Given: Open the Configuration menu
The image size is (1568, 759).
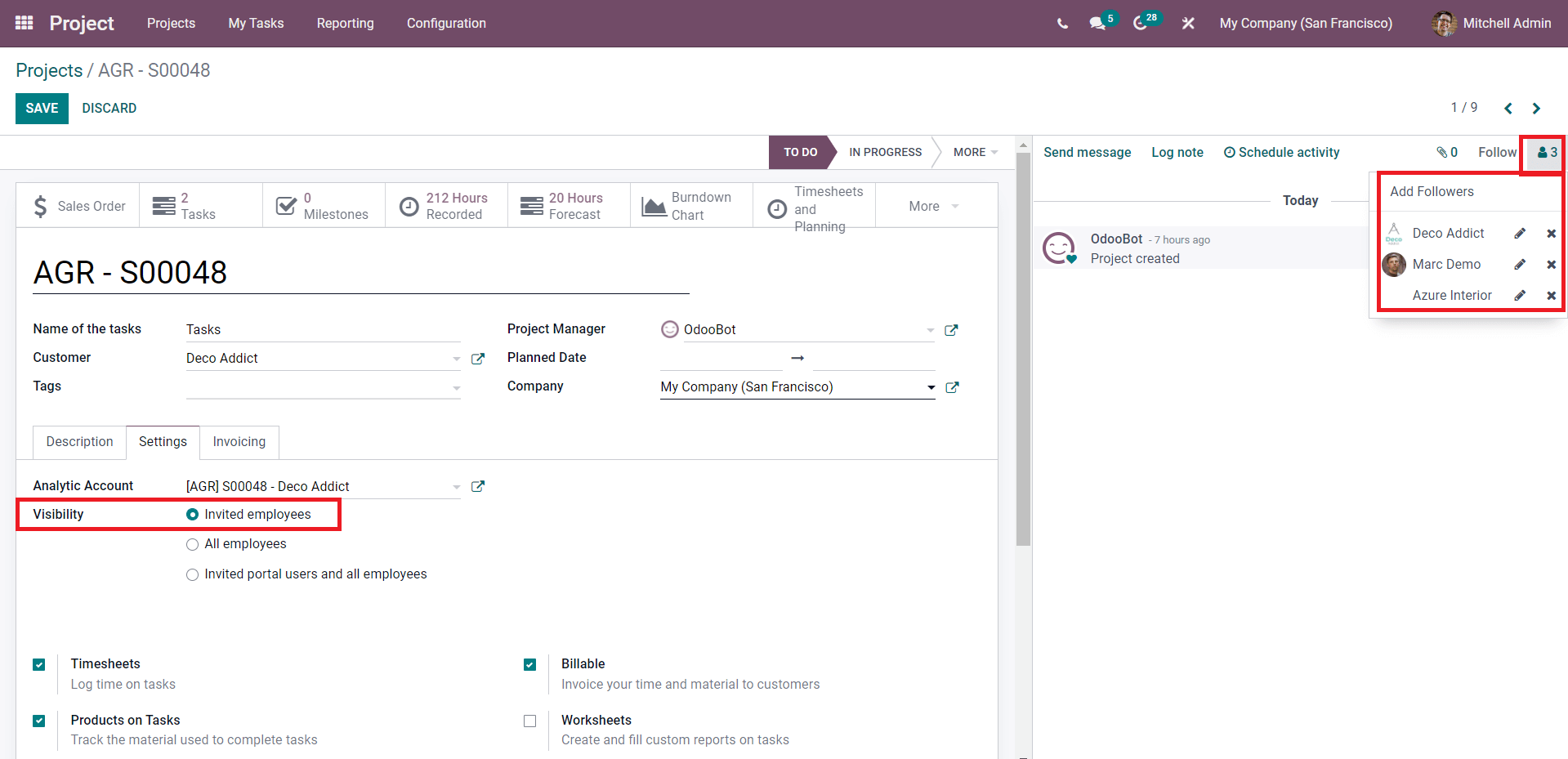Looking at the screenshot, I should point(446,24).
